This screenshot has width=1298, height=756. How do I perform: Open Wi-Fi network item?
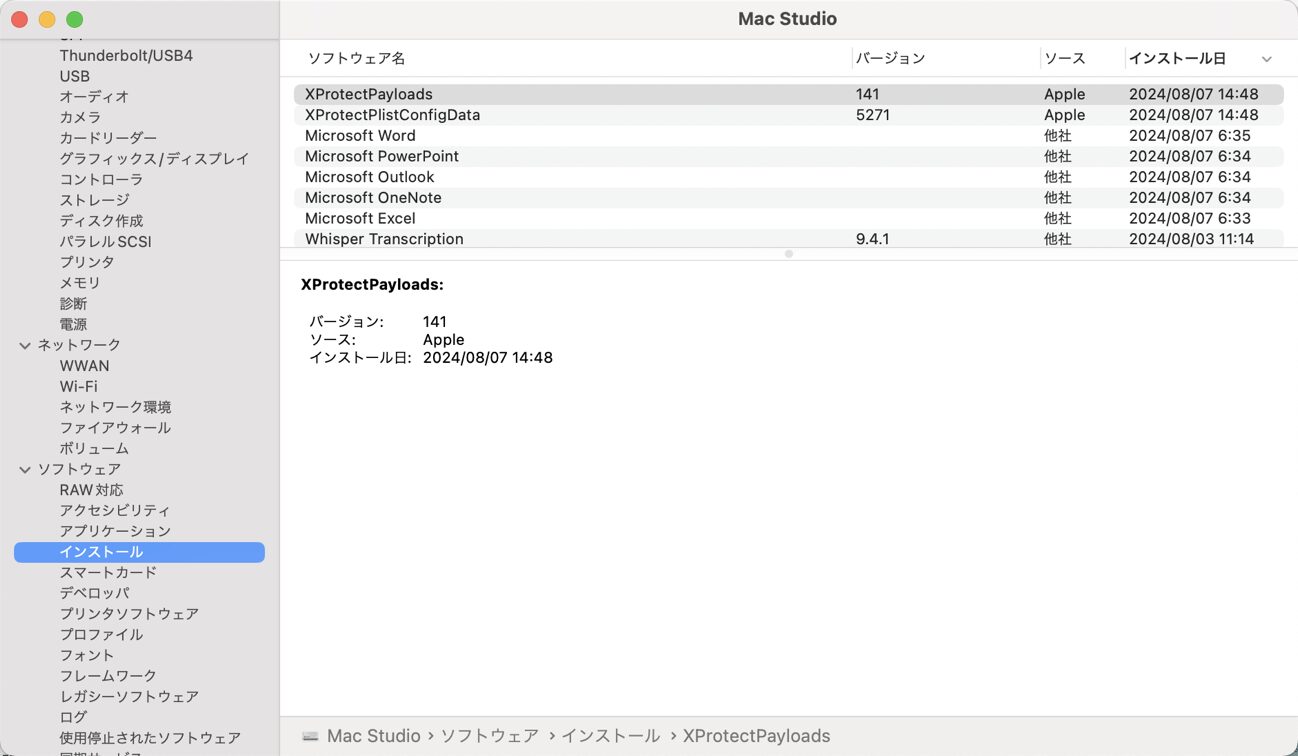[78, 386]
